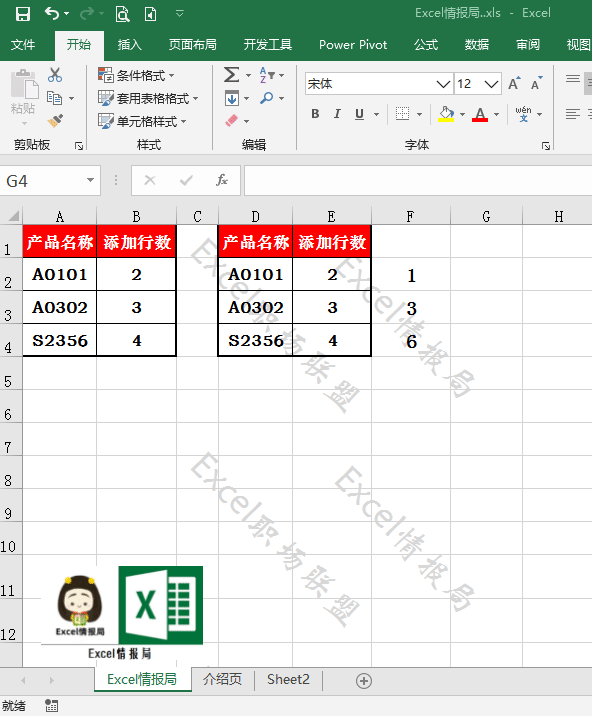Click the Save icon in quick access toolbar
This screenshot has width=592, height=716.
point(22,14)
